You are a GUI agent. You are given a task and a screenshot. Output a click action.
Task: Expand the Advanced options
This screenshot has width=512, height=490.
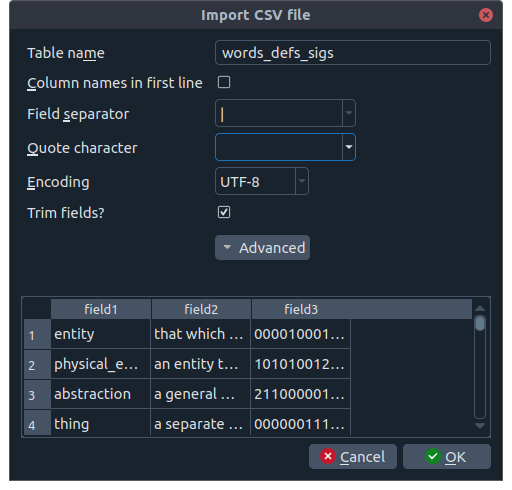(x=262, y=248)
